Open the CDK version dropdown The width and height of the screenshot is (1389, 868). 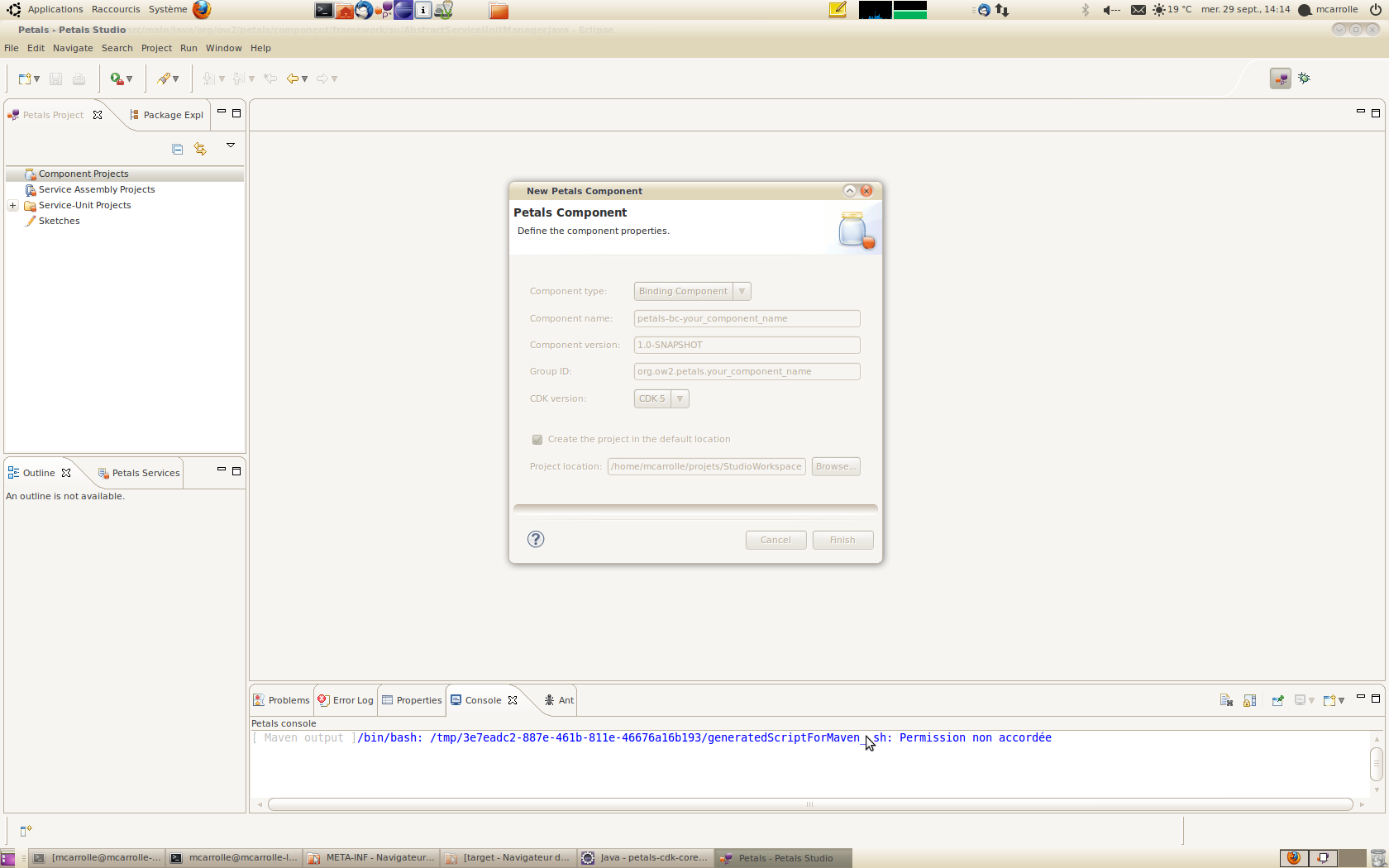pos(661,398)
